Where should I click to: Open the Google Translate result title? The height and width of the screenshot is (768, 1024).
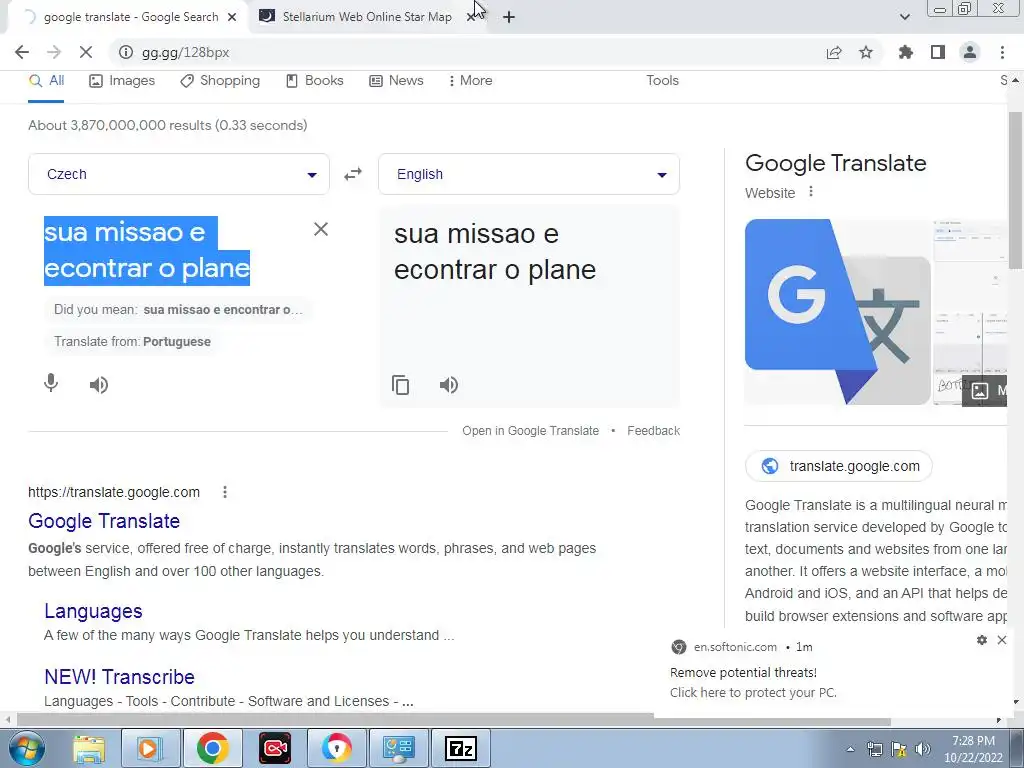pyautogui.click(x=104, y=521)
